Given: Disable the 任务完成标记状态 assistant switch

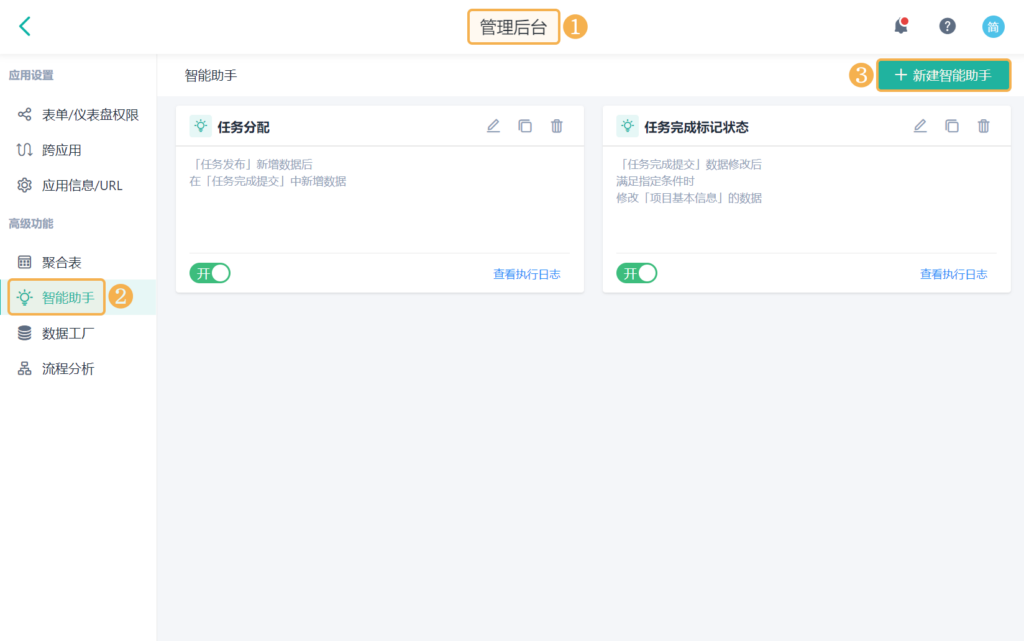Looking at the screenshot, I should (x=637, y=272).
